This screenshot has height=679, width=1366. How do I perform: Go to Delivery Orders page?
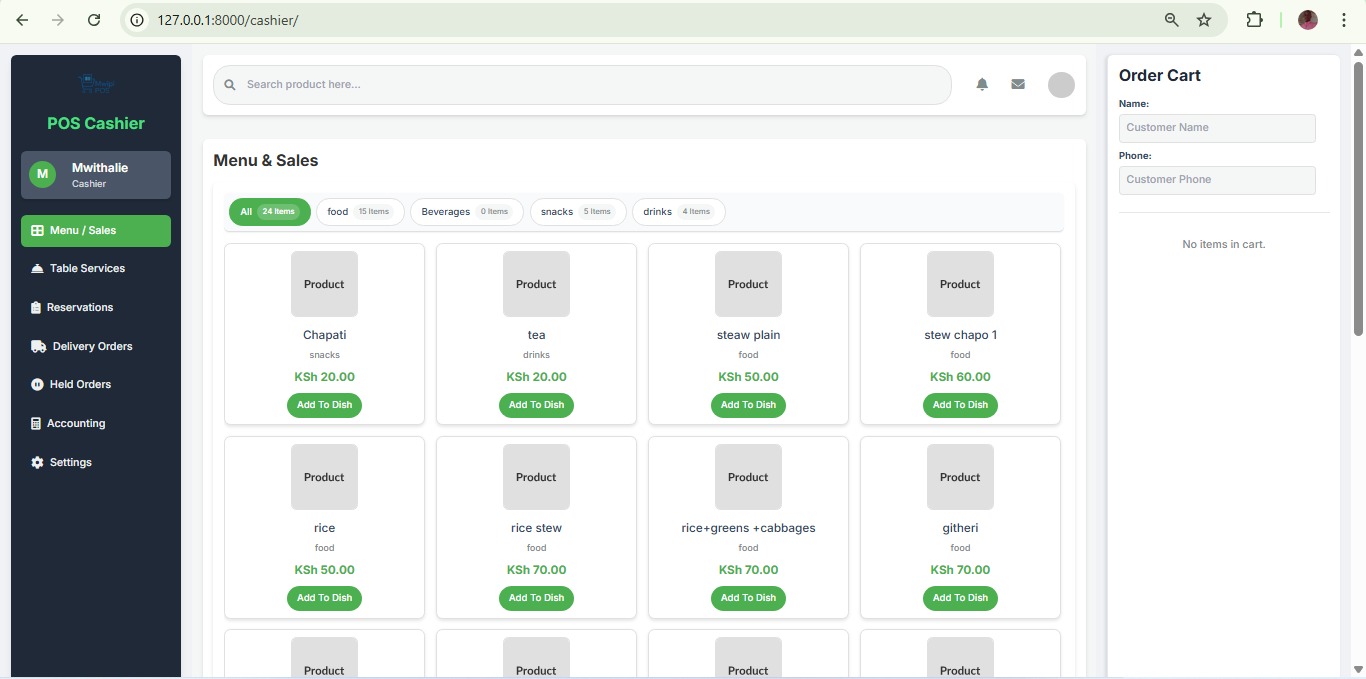(92, 347)
